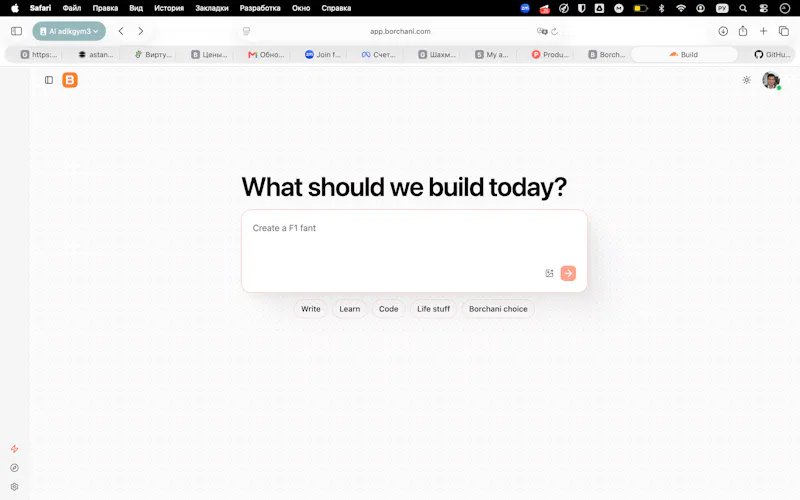The height and width of the screenshot is (500, 800).
Task: Click the orange Borchani B logo
Action: pyautogui.click(x=70, y=80)
